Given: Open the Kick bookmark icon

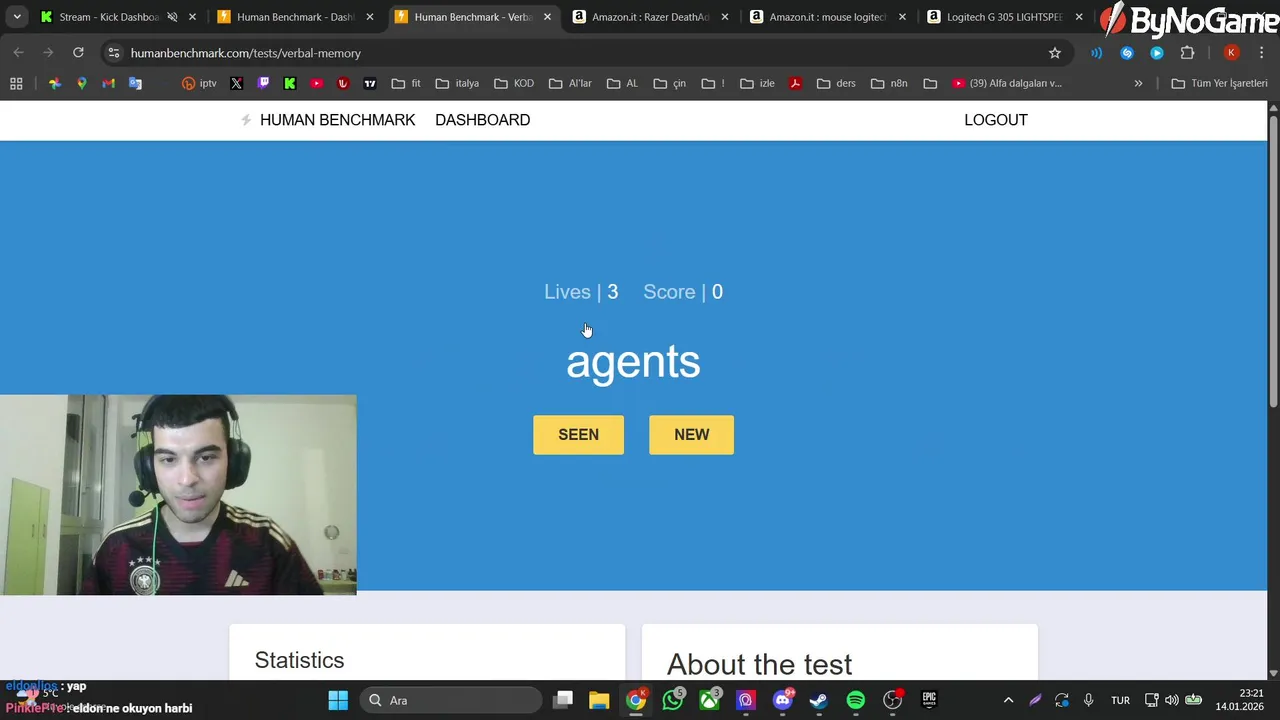Looking at the screenshot, I should pos(290,83).
